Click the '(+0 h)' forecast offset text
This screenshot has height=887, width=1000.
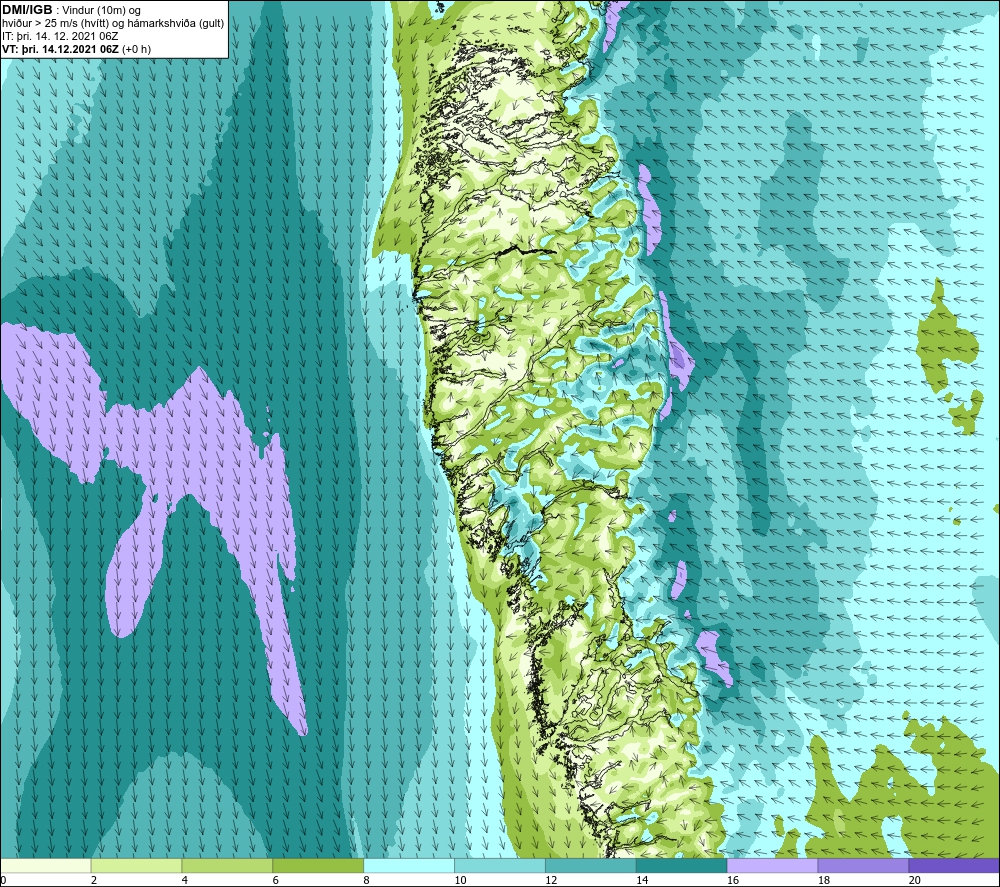point(136,49)
